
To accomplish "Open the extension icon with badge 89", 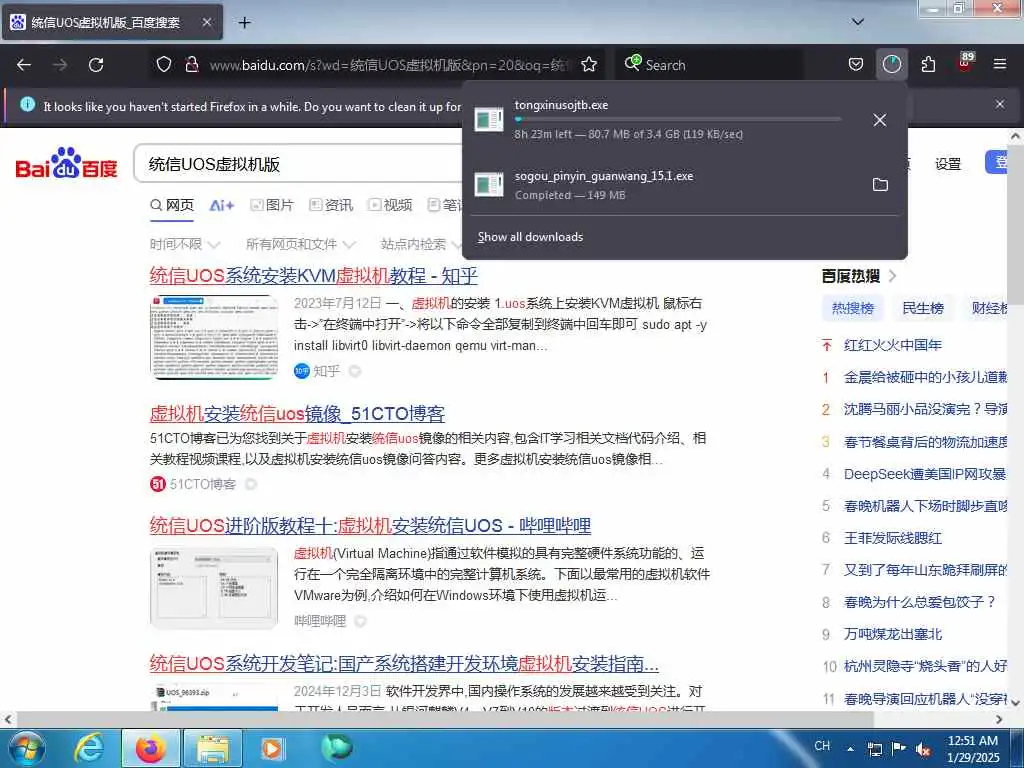I will point(965,63).
